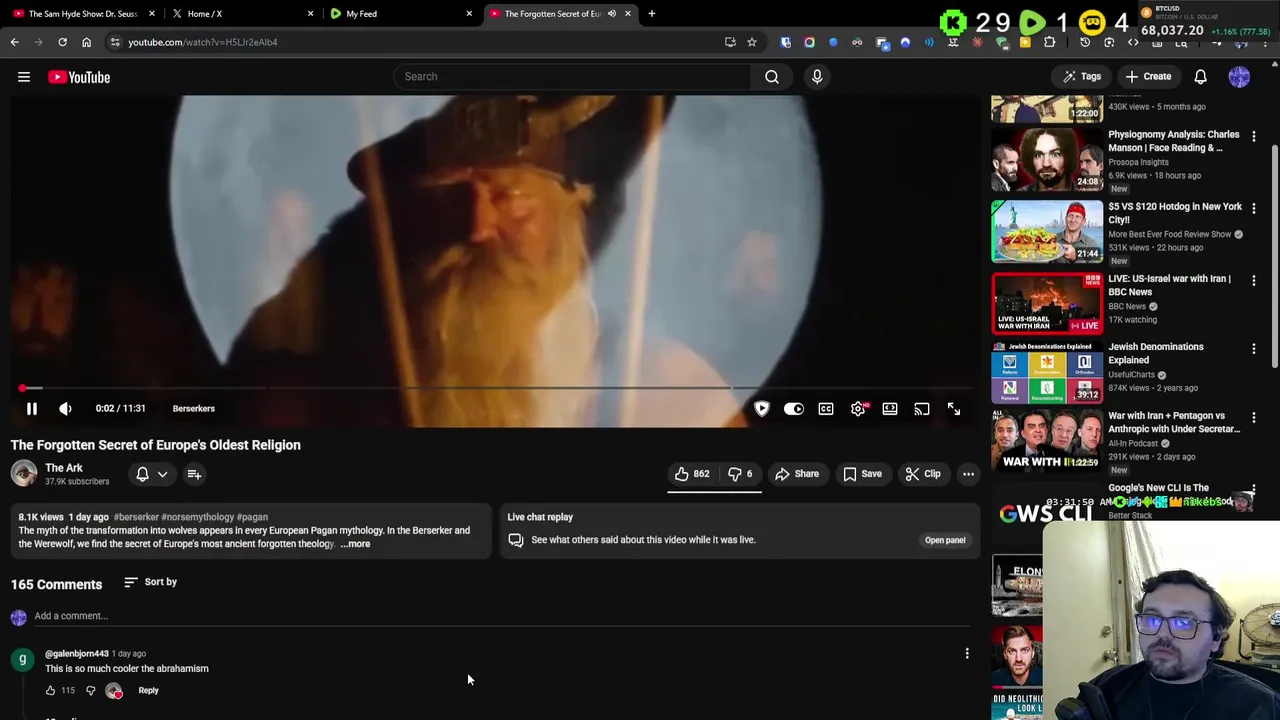The height and width of the screenshot is (720, 1280).
Task: Mute the video player volume
Action: [65, 408]
